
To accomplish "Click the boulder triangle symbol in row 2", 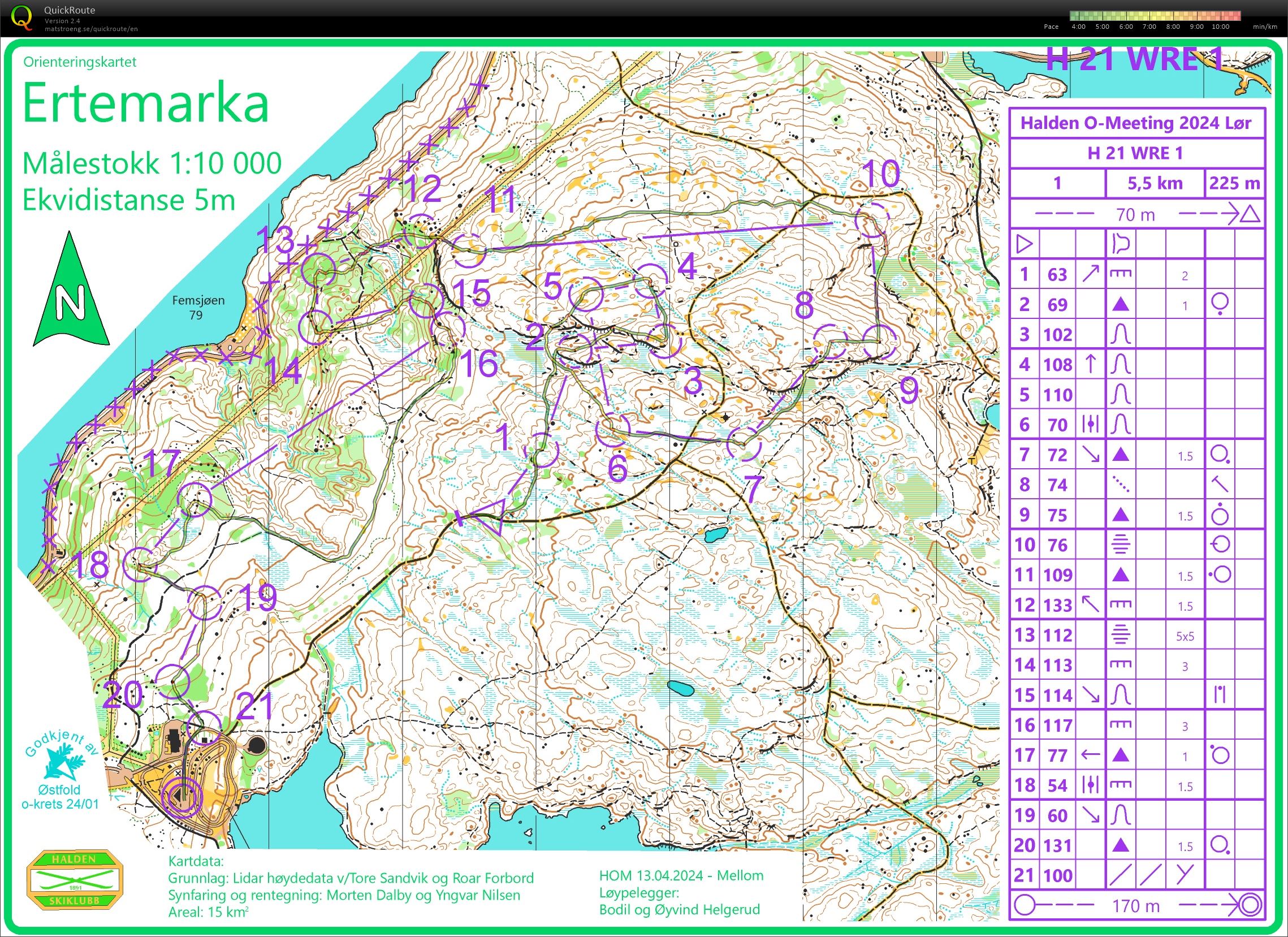I will pos(1120,304).
